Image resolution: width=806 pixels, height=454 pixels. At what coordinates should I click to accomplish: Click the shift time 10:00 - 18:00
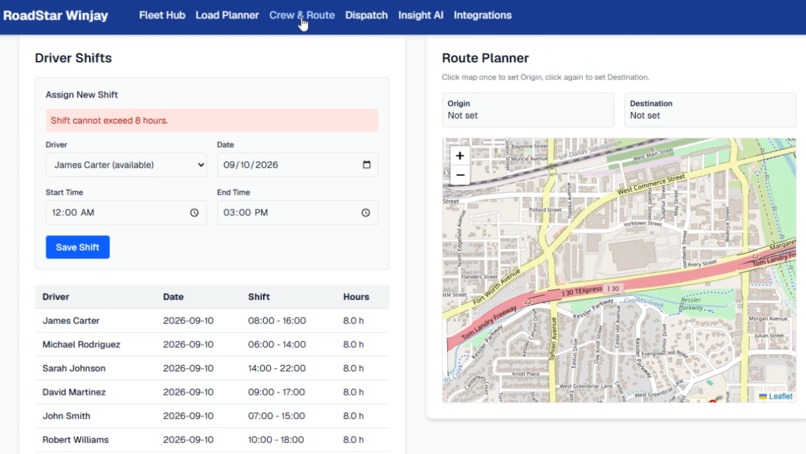[276, 440]
